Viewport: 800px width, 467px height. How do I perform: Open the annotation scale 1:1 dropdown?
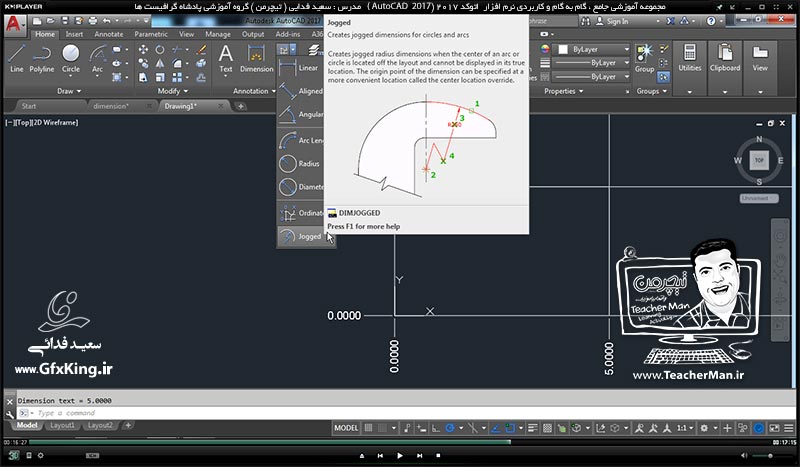(x=684, y=428)
